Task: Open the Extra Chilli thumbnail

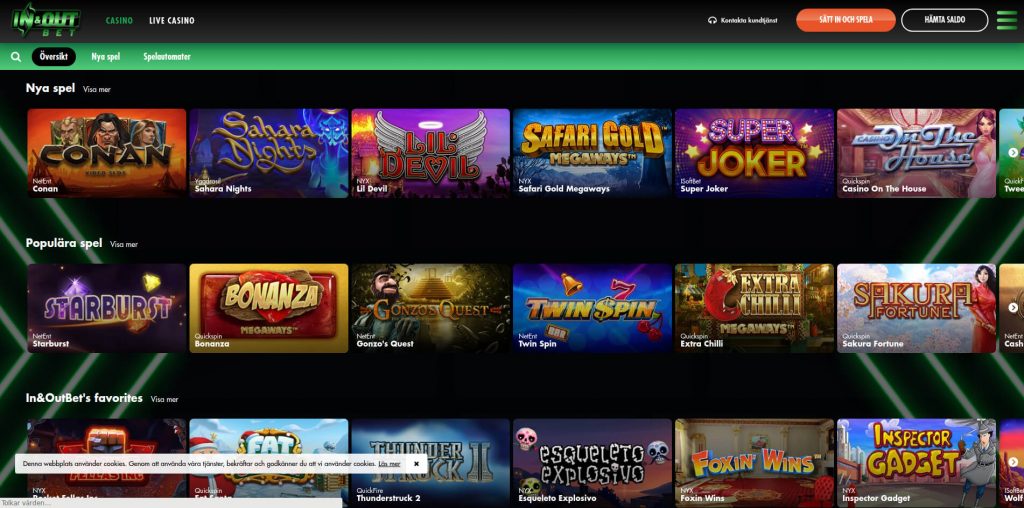Action: 755,308
